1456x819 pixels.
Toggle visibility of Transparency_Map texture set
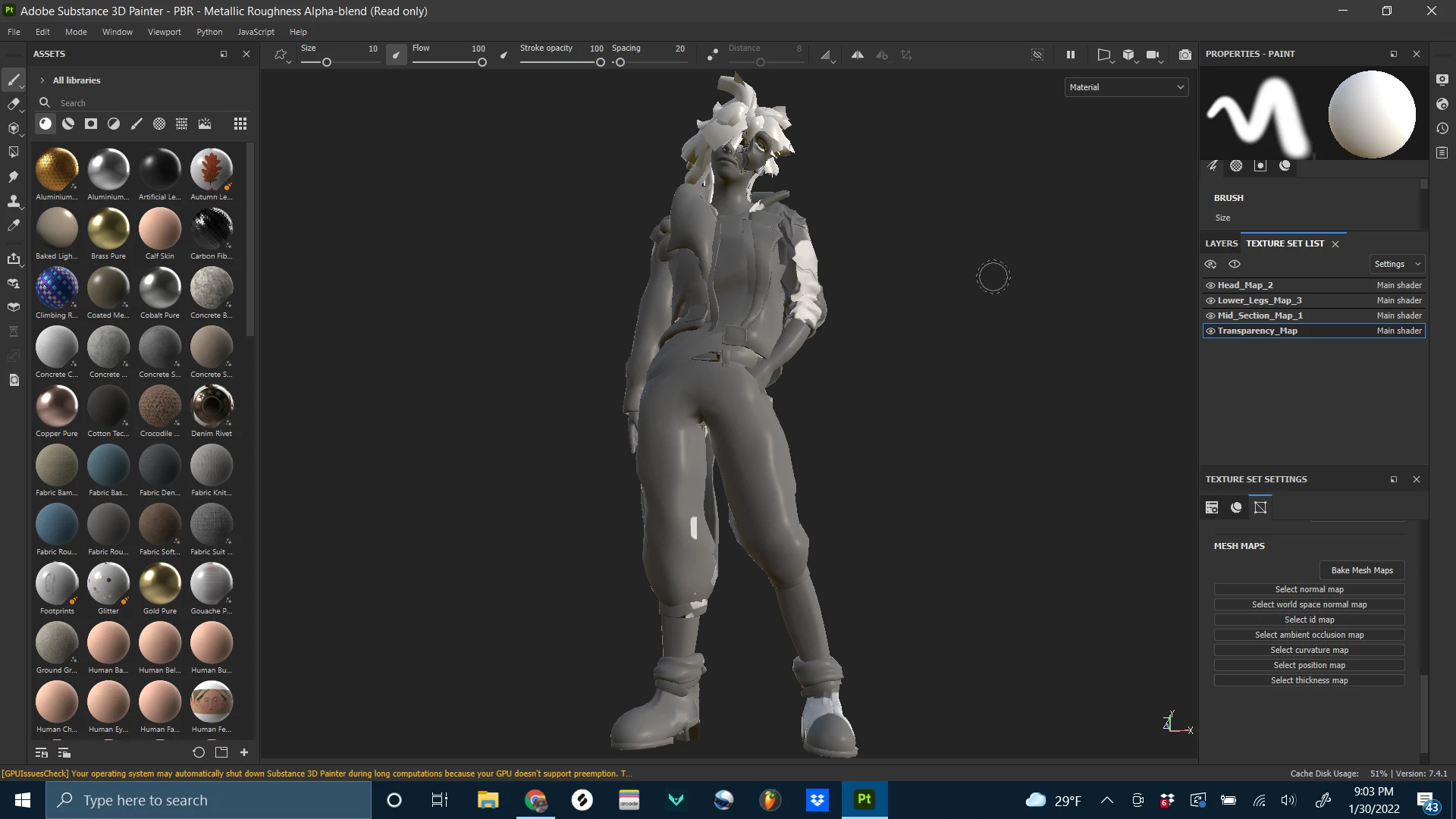pyautogui.click(x=1210, y=331)
